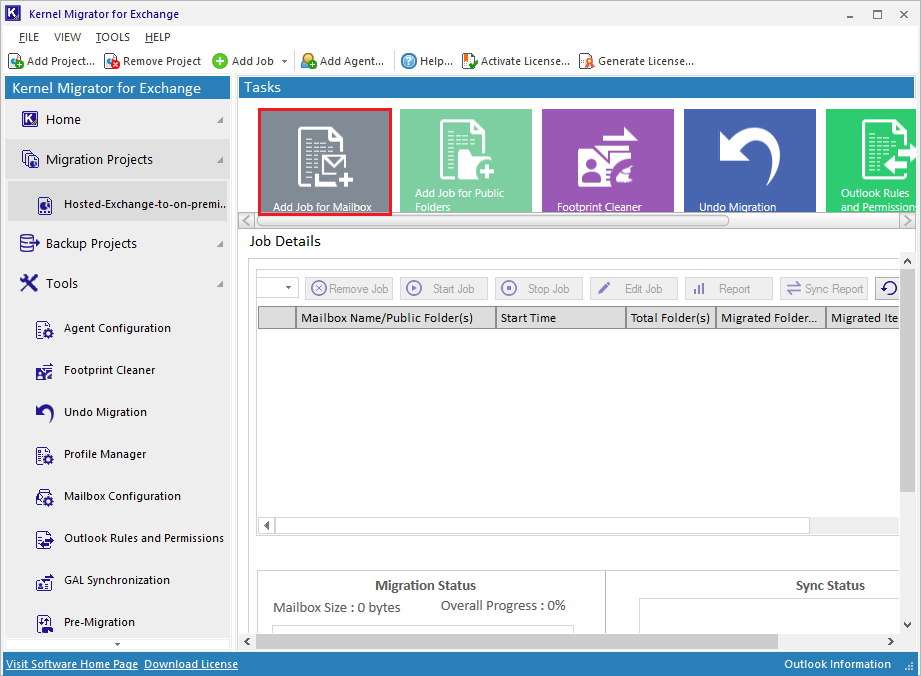Click the Help question mark icon
Image resolution: width=921 pixels, height=676 pixels.
pyautogui.click(x=409, y=61)
